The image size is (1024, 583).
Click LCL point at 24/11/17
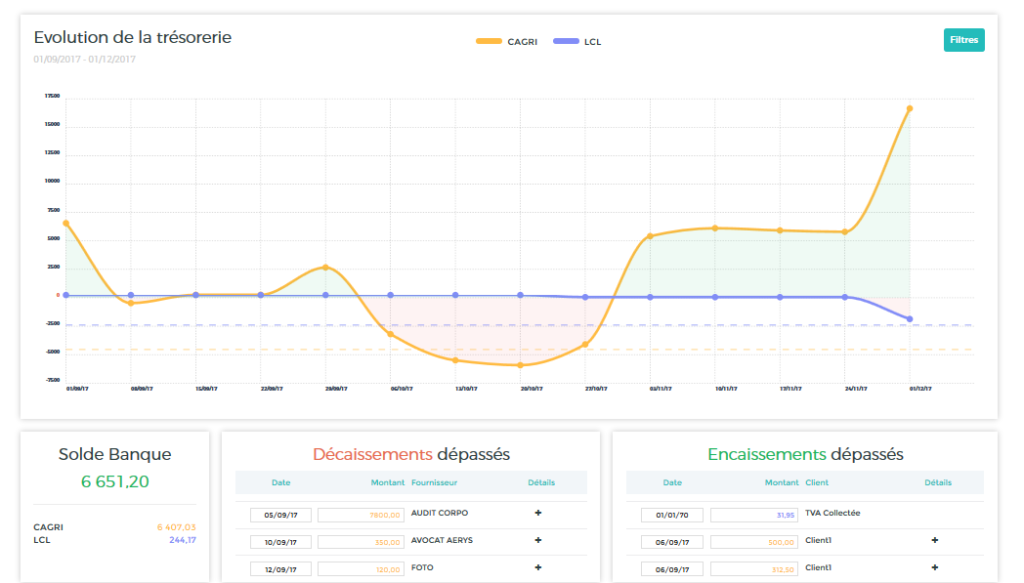(x=845, y=297)
